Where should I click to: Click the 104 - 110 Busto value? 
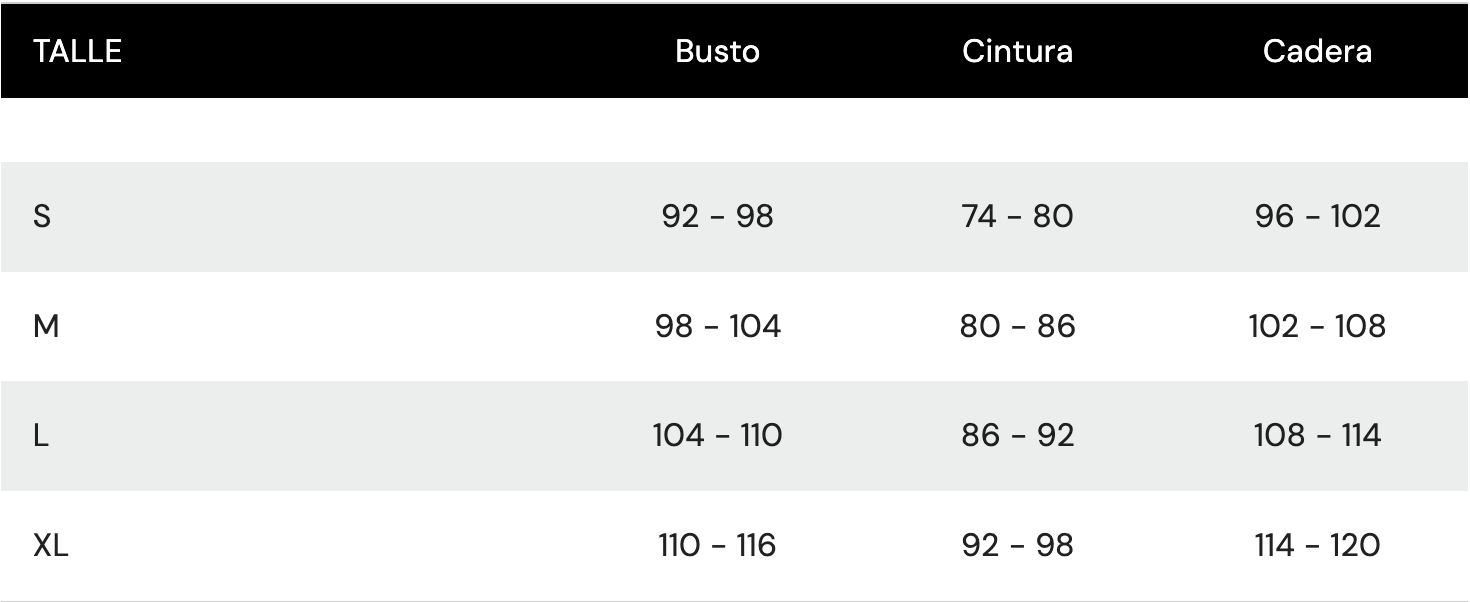click(x=717, y=436)
